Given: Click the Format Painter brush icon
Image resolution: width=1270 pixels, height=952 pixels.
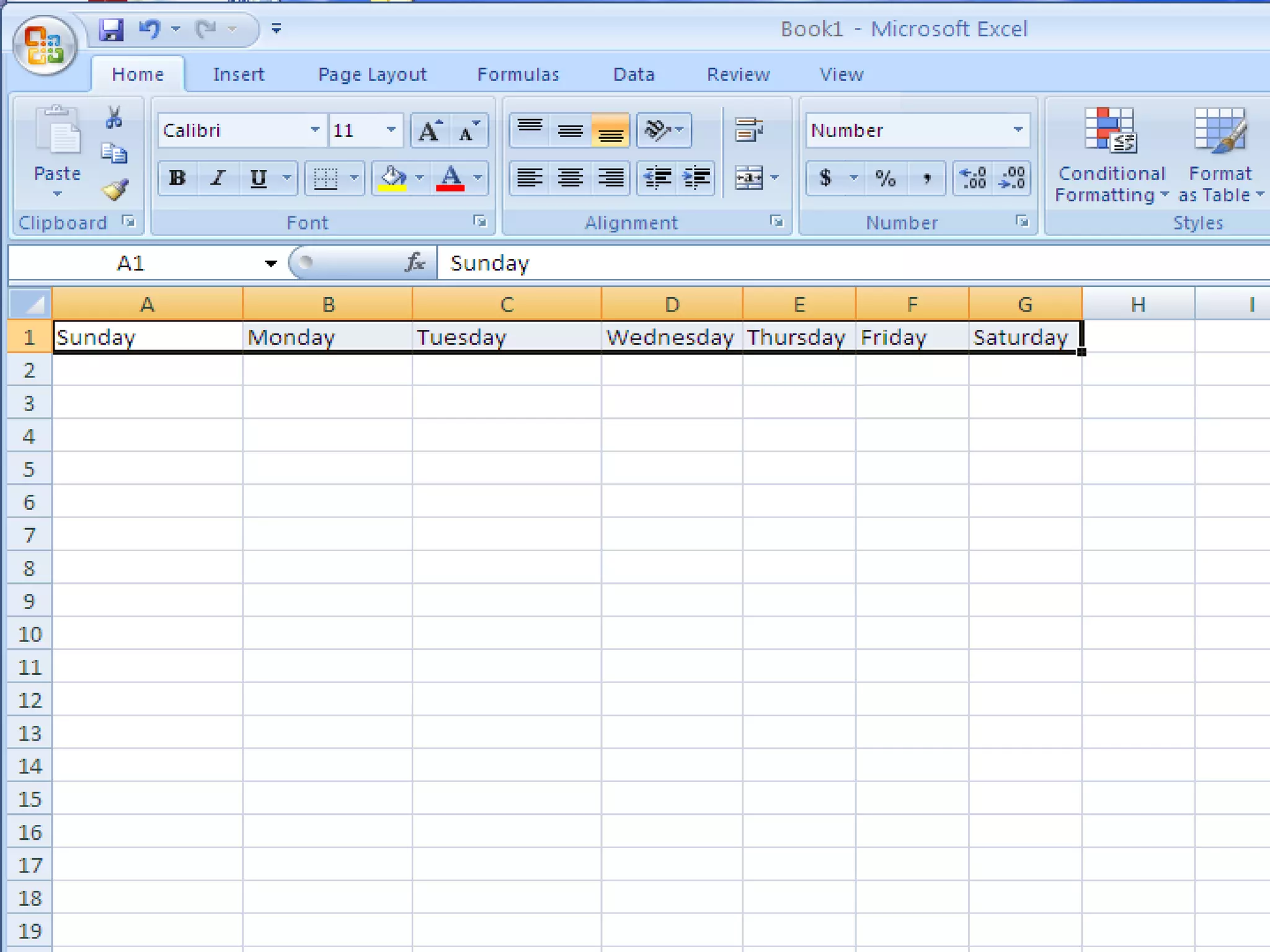Looking at the screenshot, I should point(115,190).
